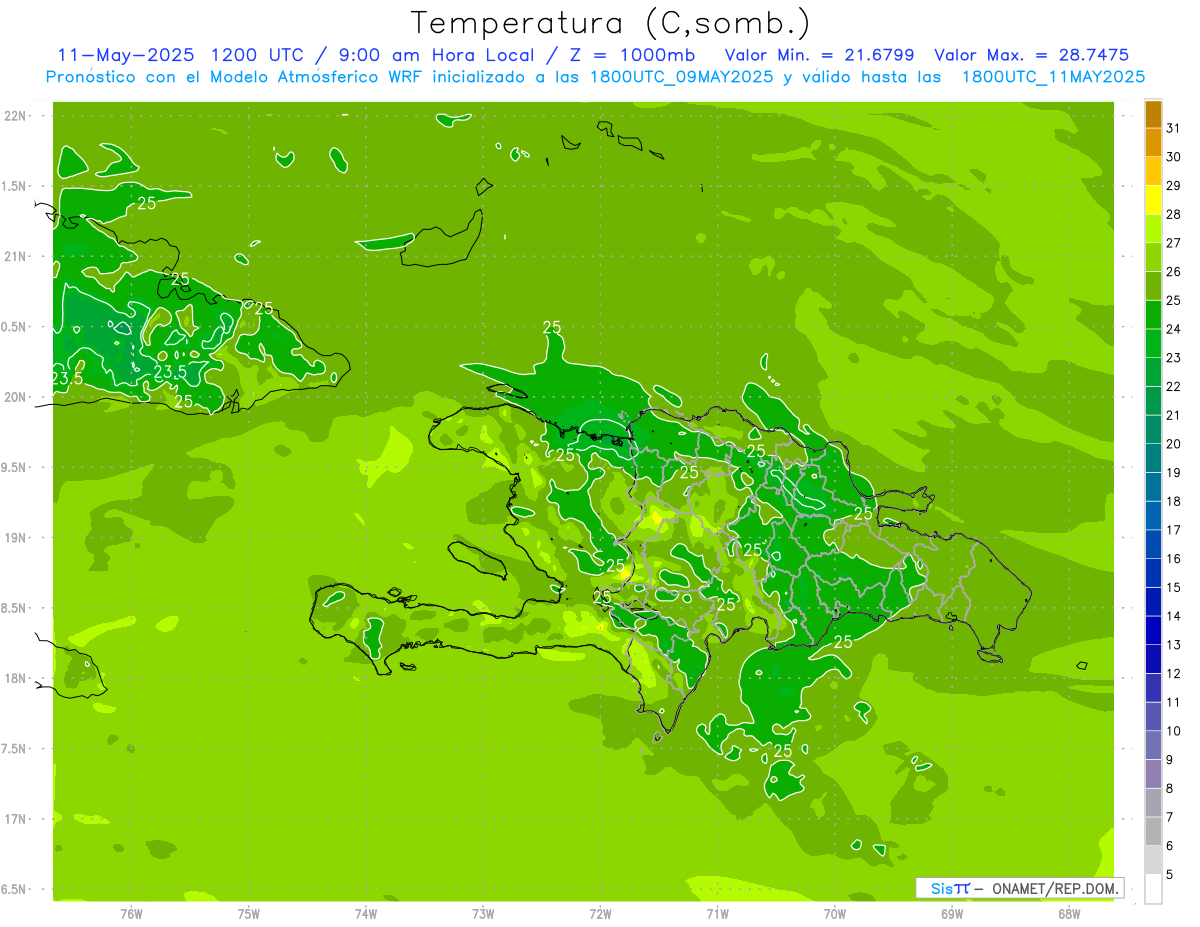Click the colorbar scale label '26'
Viewport: 1200px width, 927px height.
click(x=1174, y=271)
